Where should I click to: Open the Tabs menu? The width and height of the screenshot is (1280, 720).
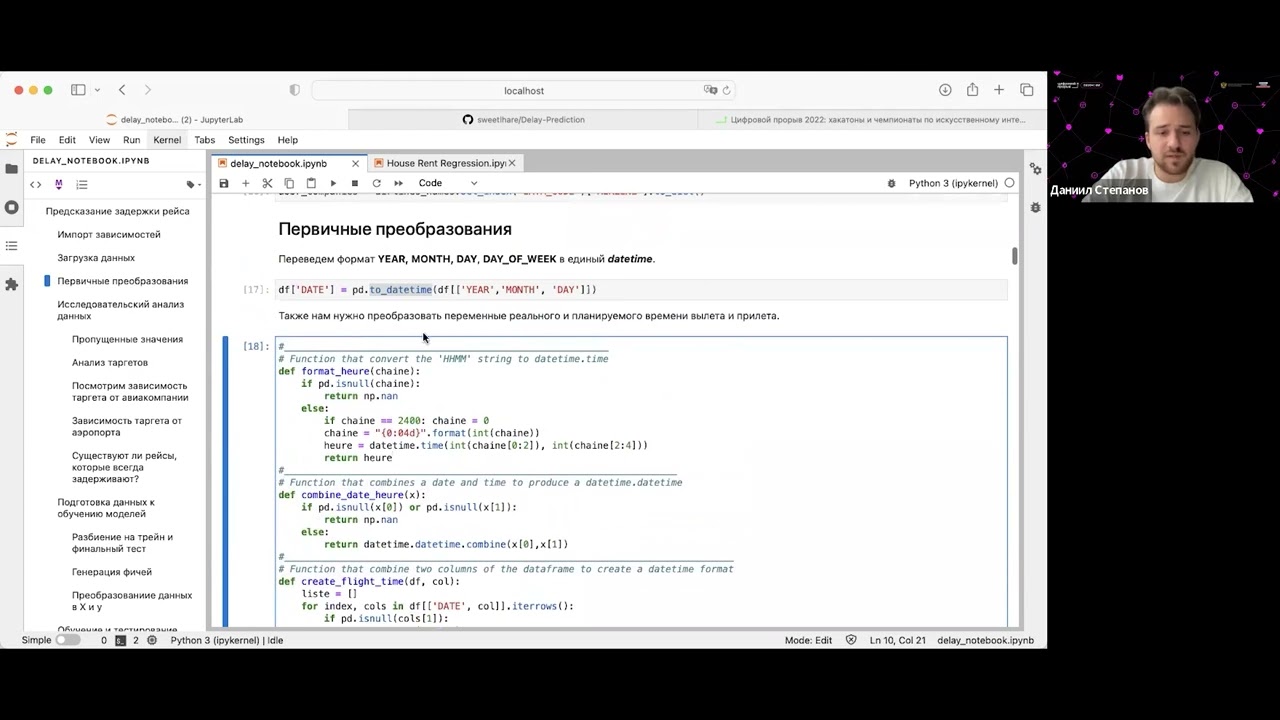point(204,140)
